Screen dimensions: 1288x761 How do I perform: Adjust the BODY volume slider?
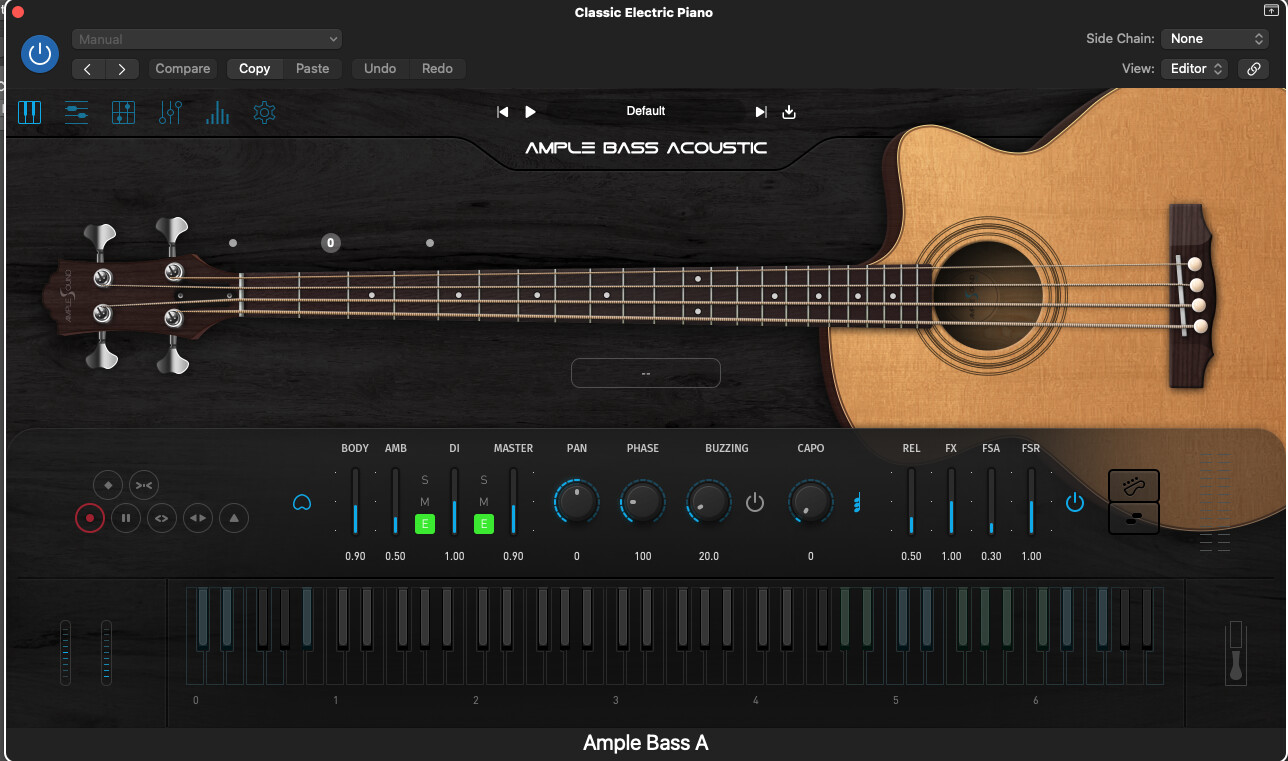[355, 501]
